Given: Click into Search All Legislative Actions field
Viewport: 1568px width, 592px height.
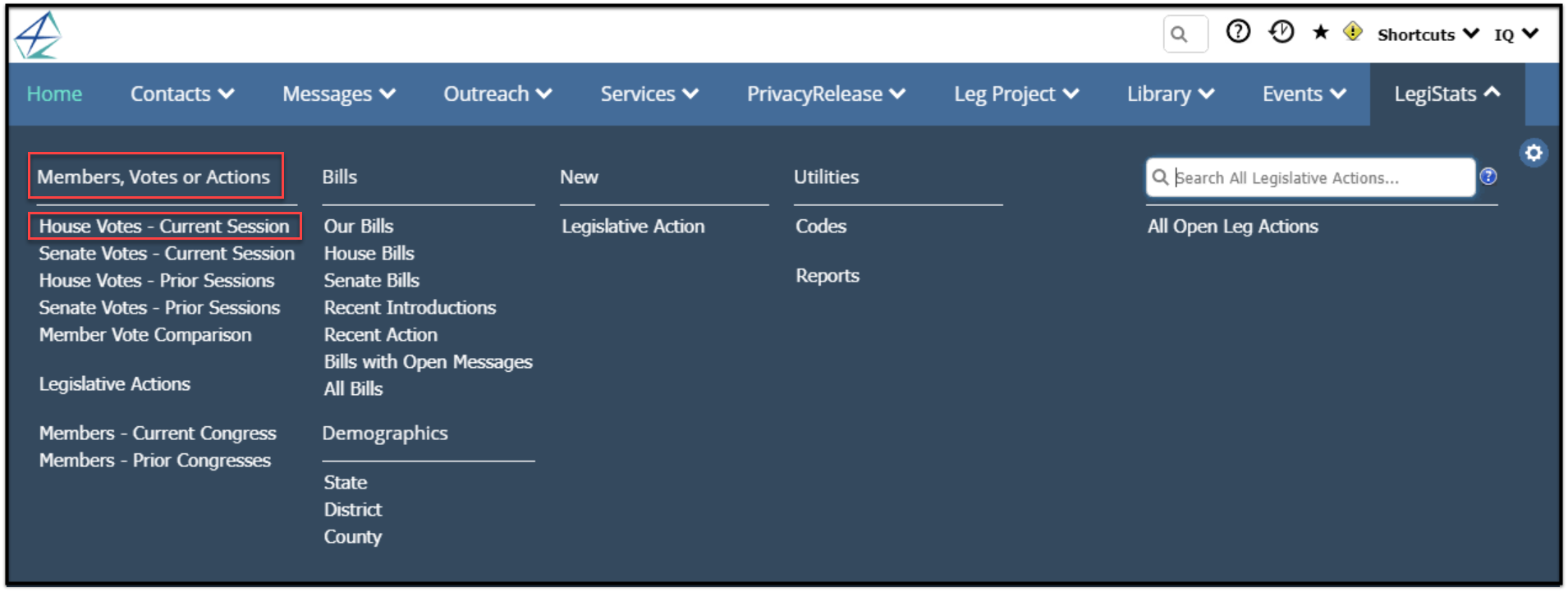Looking at the screenshot, I should (x=1310, y=177).
